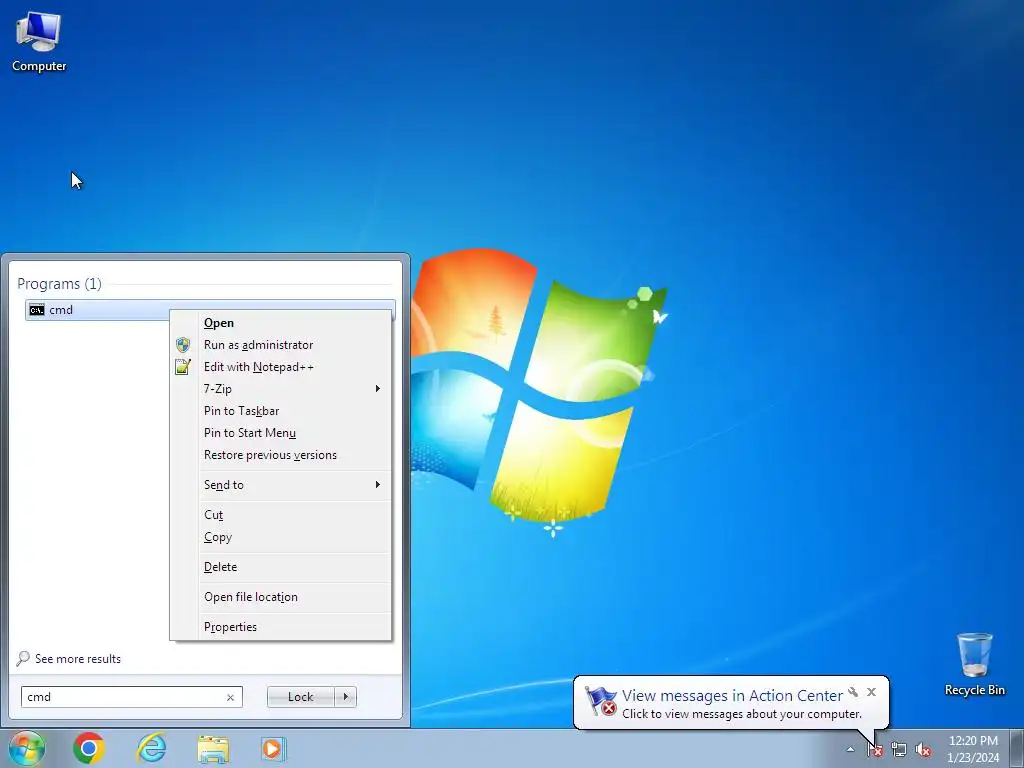This screenshot has width=1024, height=768.
Task: Show hidden tray icons arrow
Action: [x=850, y=749]
